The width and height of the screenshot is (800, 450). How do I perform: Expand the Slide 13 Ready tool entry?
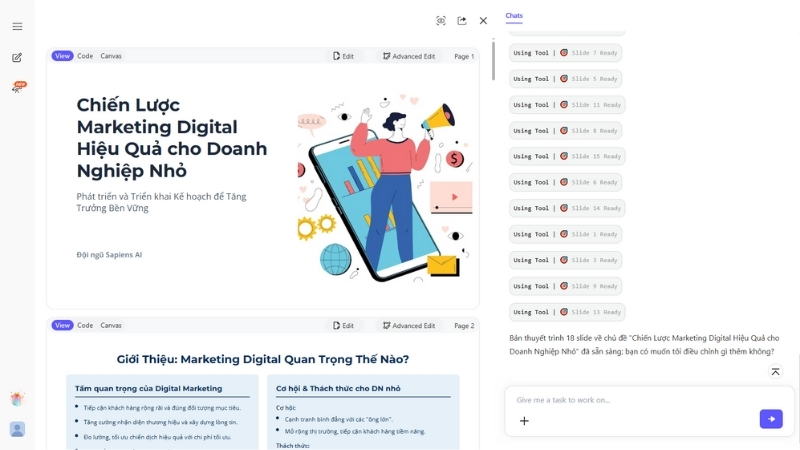[567, 312]
